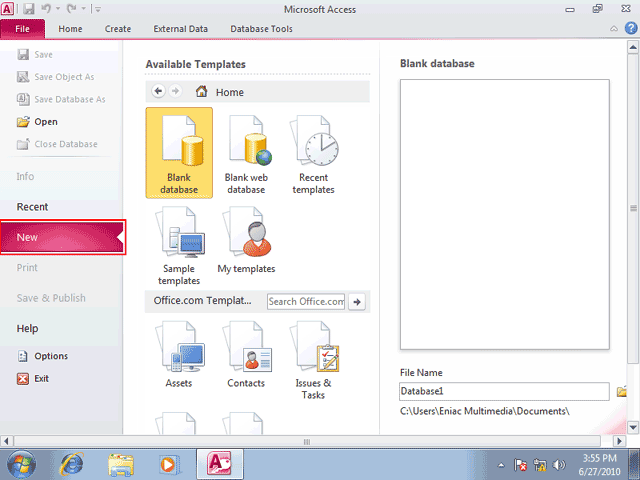Click Save Database As
Screen dimensions: 640x480
click(x=61, y=99)
